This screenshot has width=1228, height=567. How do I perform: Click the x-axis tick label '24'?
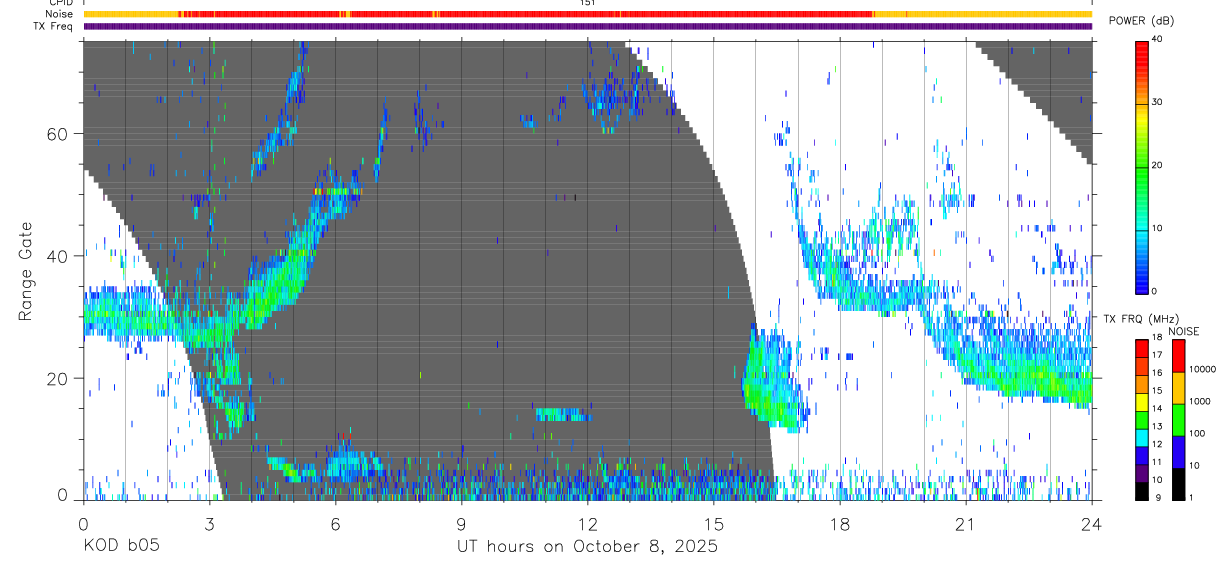click(x=1091, y=524)
